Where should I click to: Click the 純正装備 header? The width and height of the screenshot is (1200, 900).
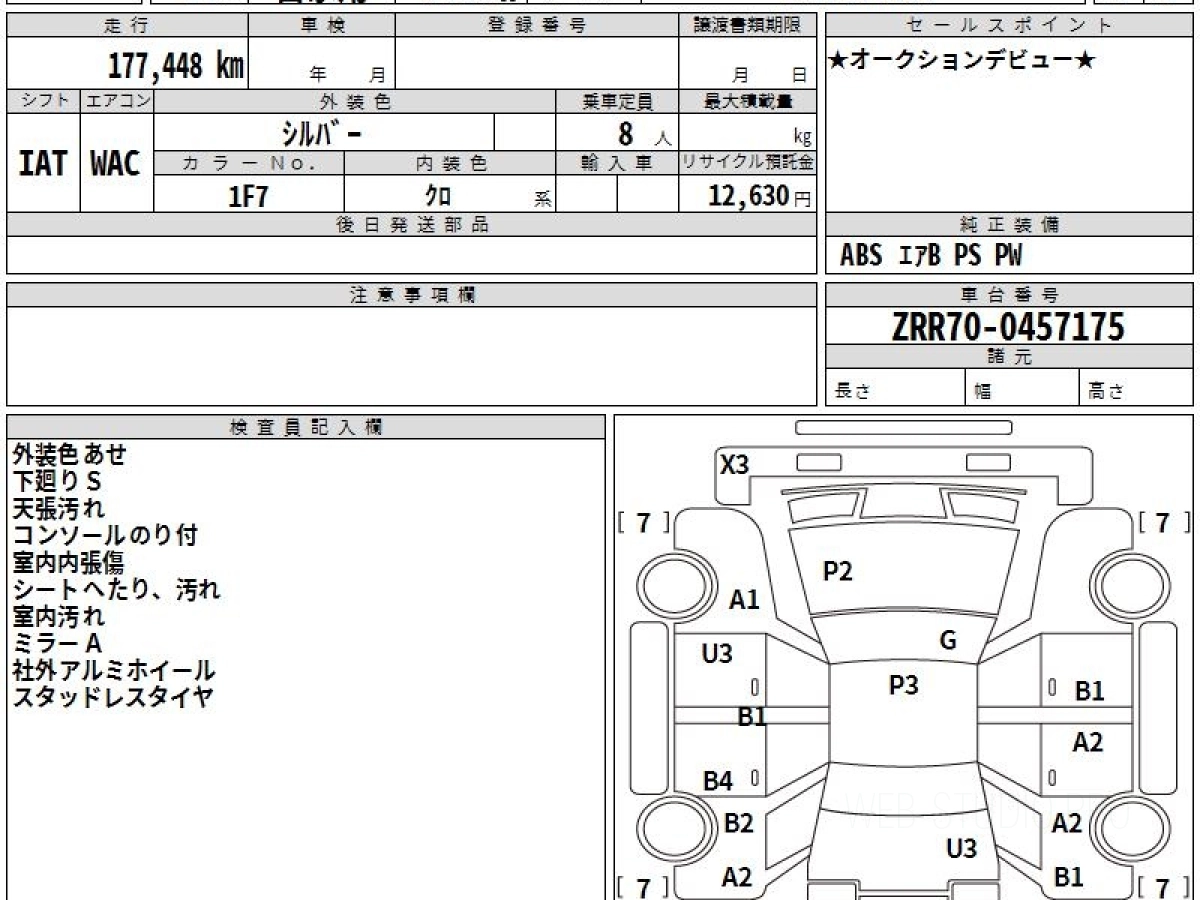click(x=1009, y=225)
